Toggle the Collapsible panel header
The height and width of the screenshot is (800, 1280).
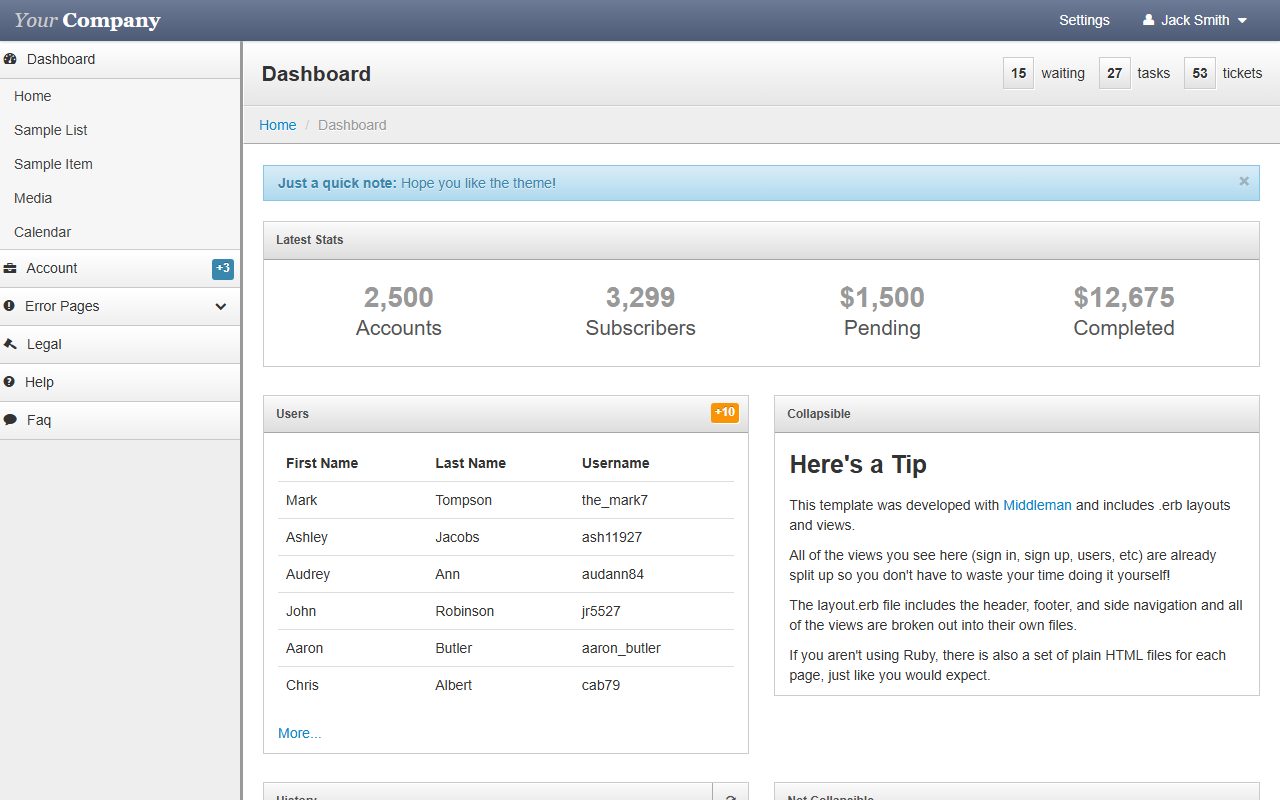tap(1017, 414)
